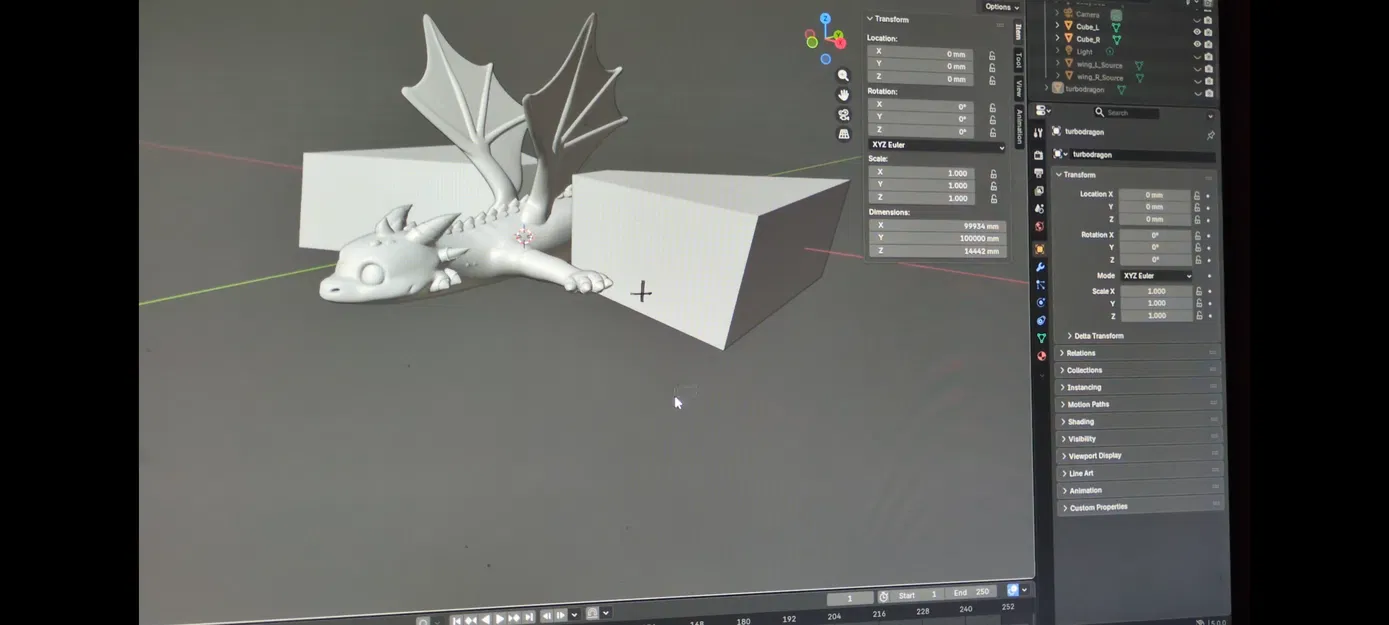Jump to next keyframe in timeline
Image resolution: width=1389 pixels, height=625 pixels.
point(514,618)
